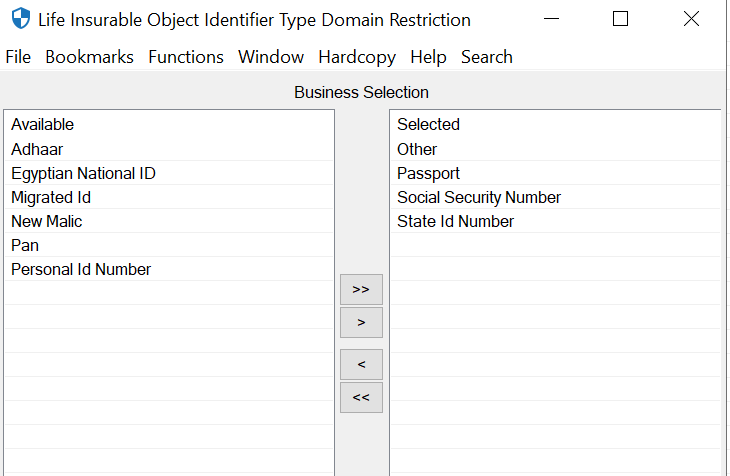Maximize the application window
Viewport: 730px width, 476px height.
point(620,19)
